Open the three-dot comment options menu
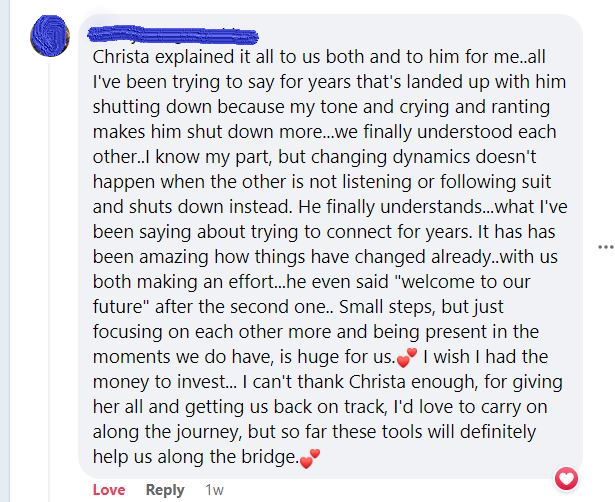This screenshot has height=502, width=615. click(x=604, y=246)
